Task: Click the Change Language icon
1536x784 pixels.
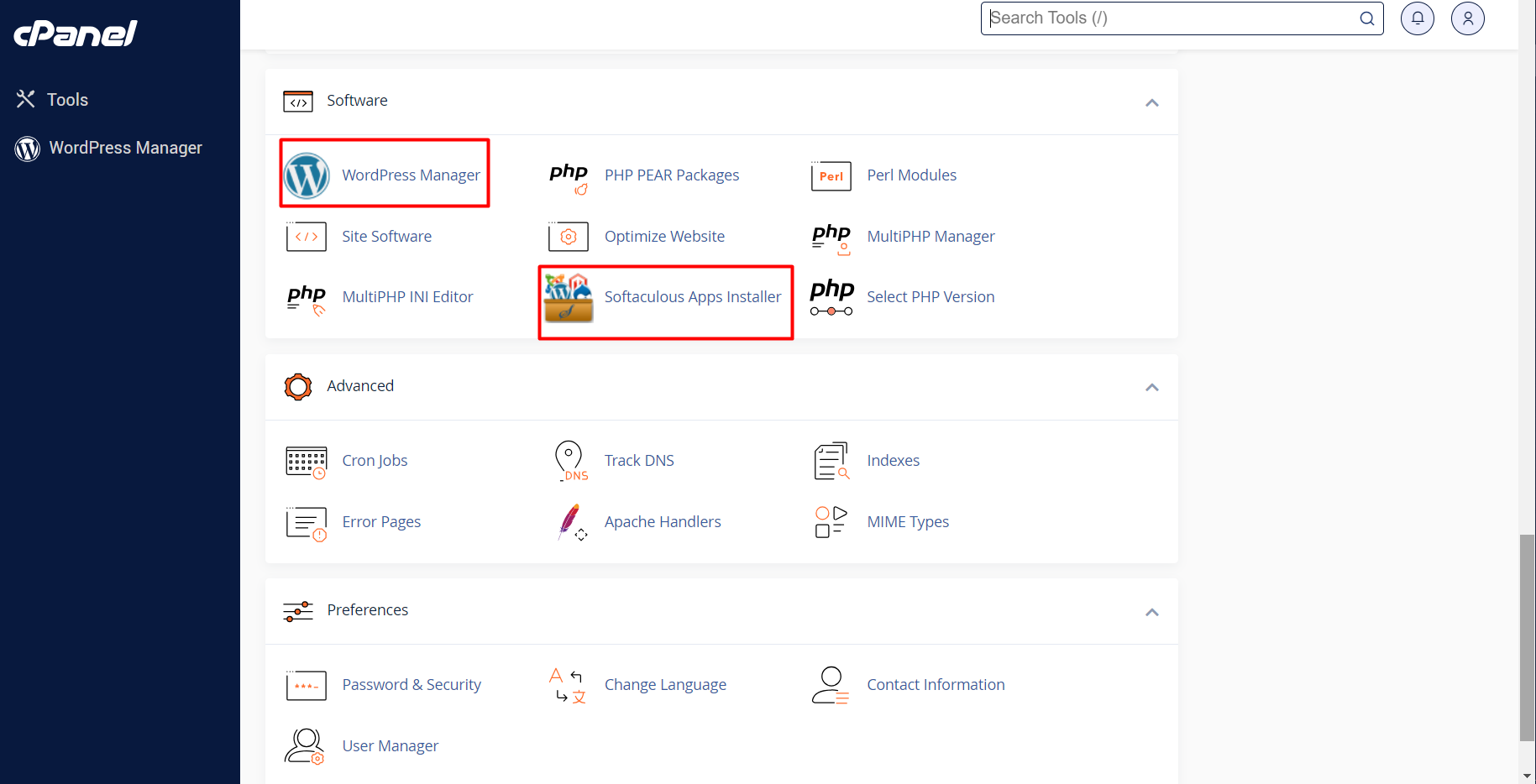Action: [x=568, y=685]
